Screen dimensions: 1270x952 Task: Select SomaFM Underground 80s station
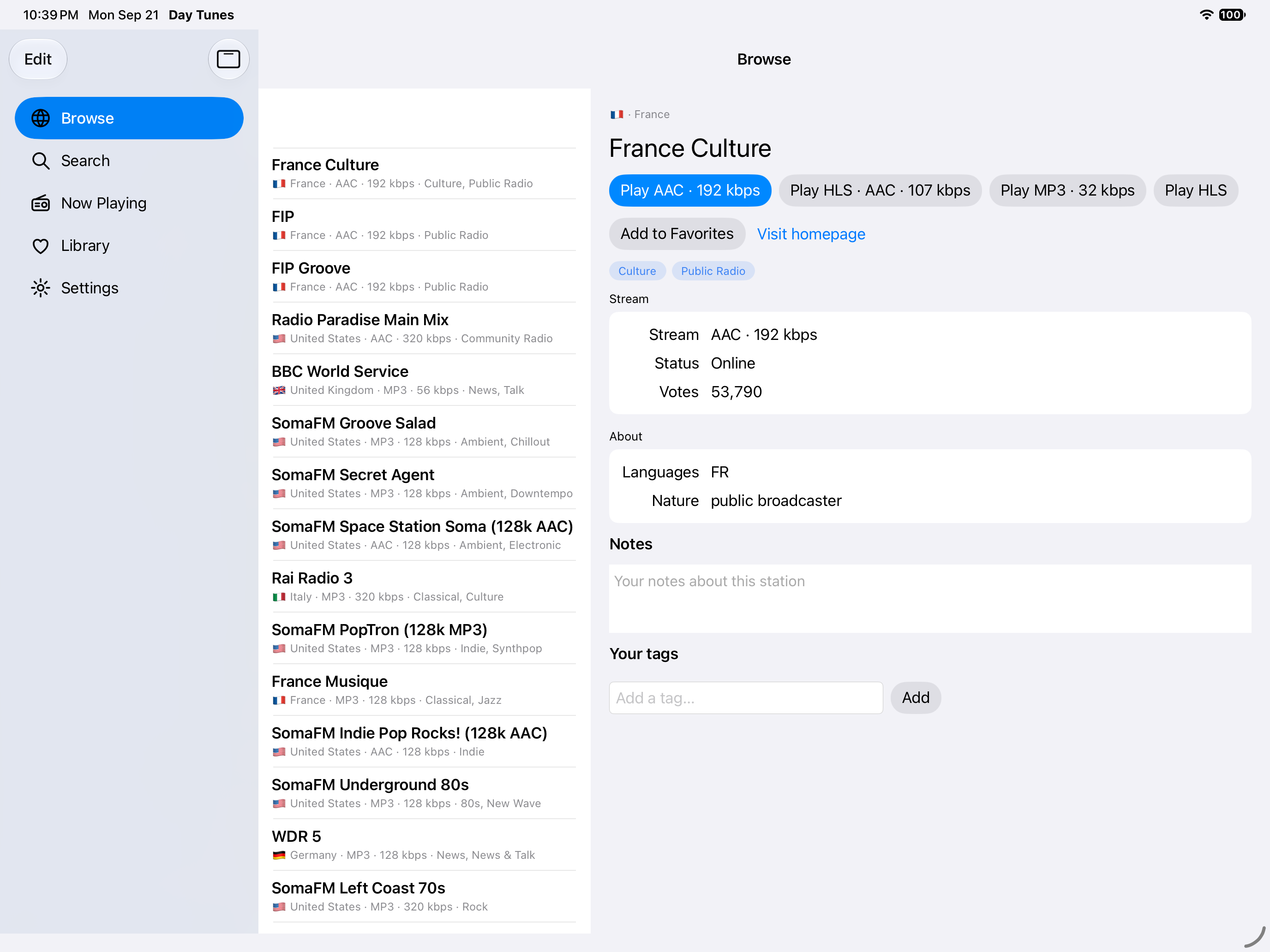pos(424,793)
